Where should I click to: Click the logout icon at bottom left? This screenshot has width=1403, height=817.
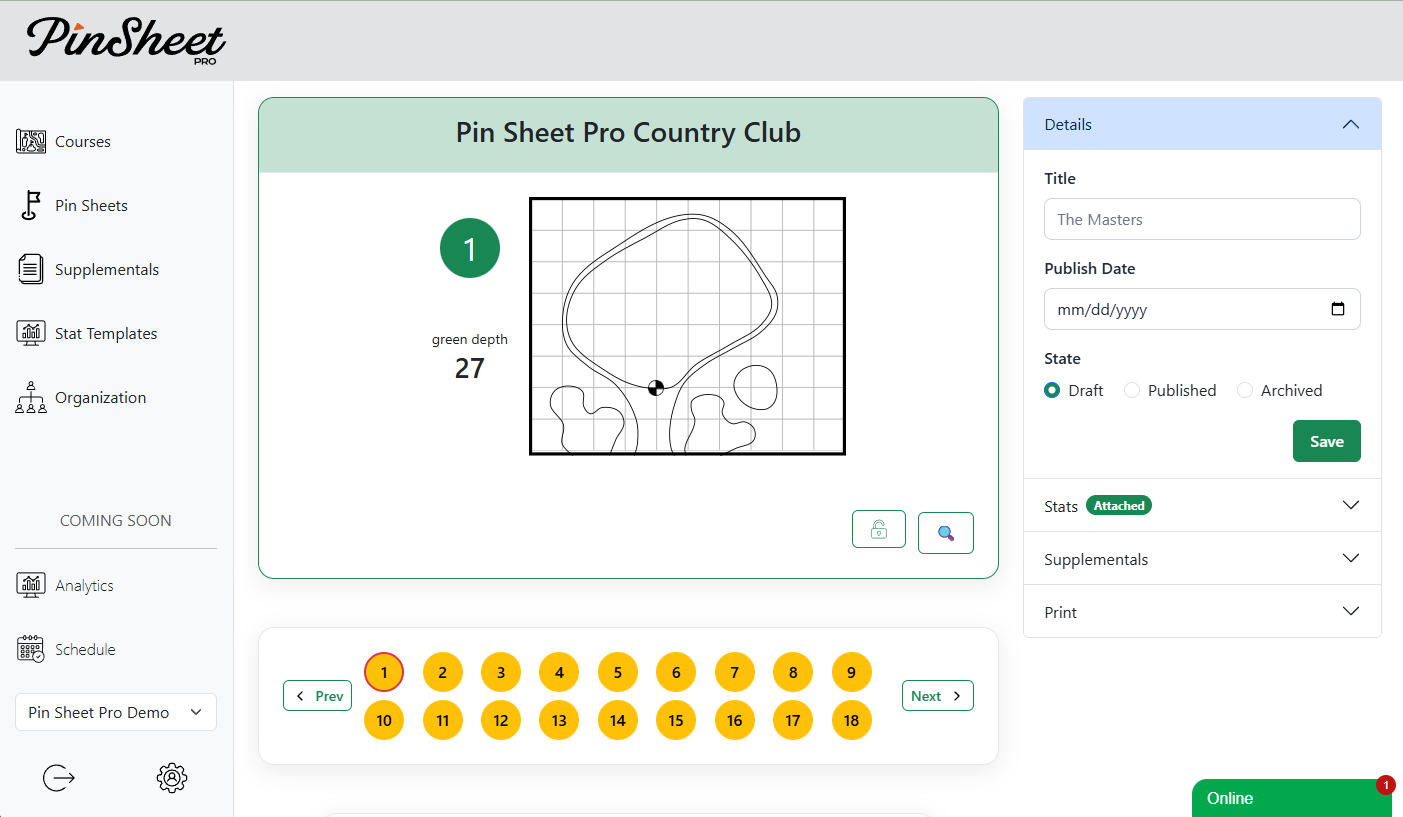[x=58, y=778]
